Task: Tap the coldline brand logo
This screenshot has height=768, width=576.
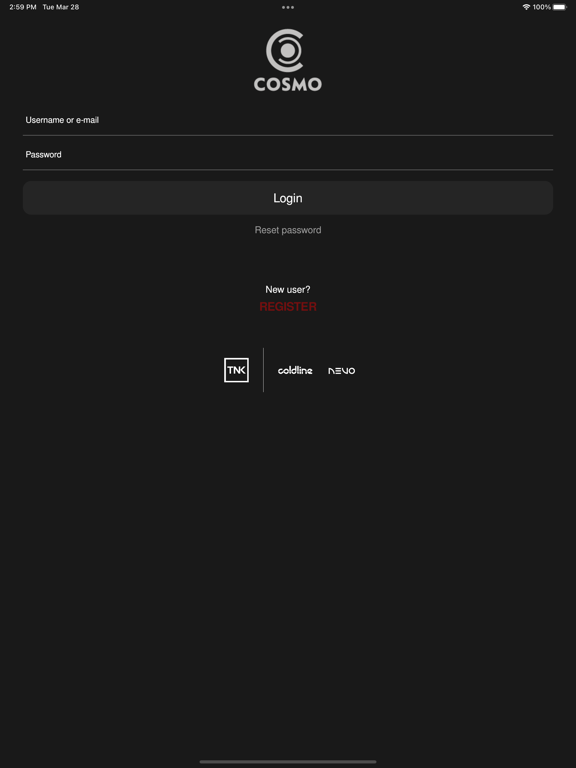Action: click(295, 371)
